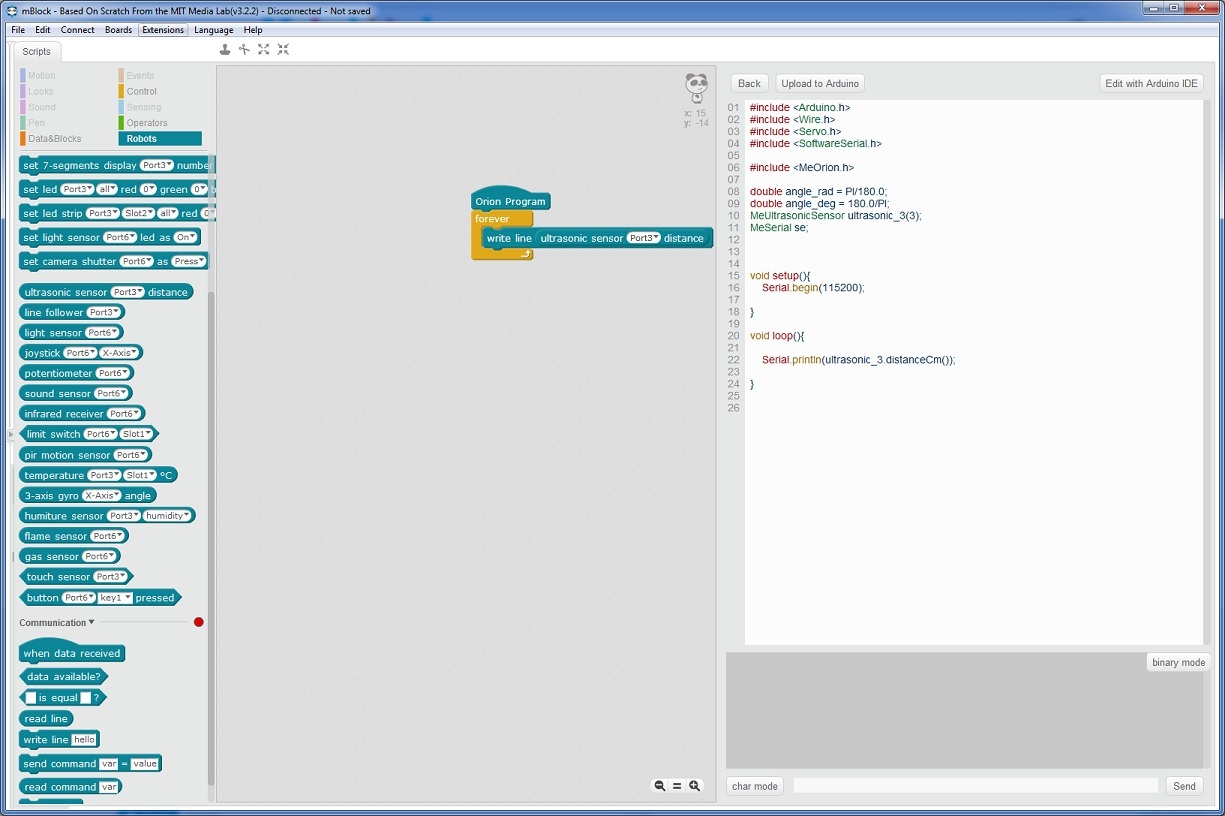Viewport: 1225px width, 816px height.
Task: Click the when data received block
Action: pos(72,652)
